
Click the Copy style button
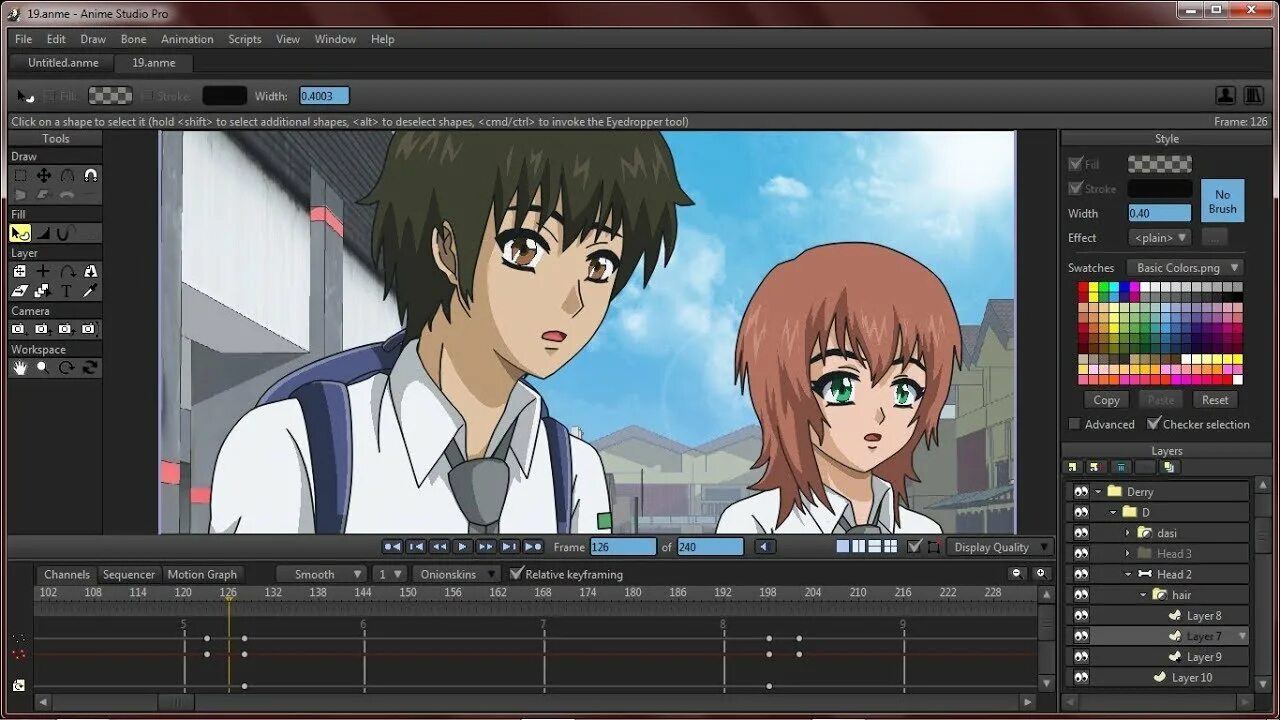tap(1106, 400)
